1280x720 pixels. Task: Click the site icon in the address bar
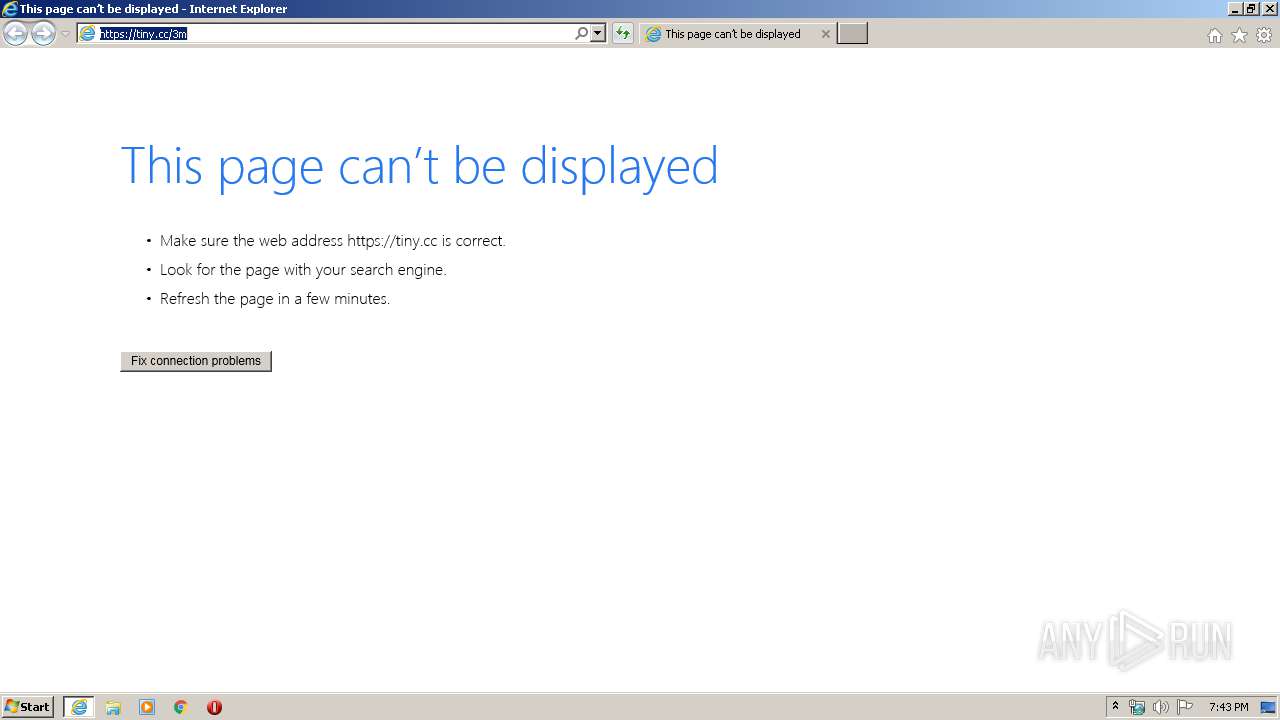[x=88, y=34]
